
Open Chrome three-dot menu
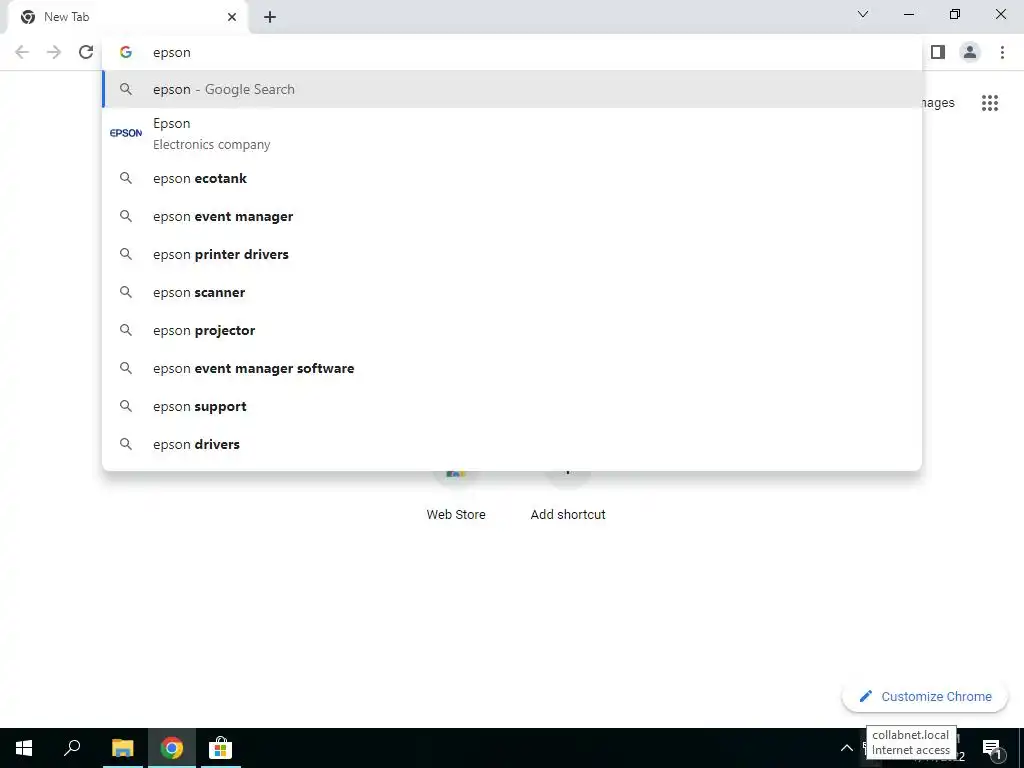(x=1002, y=52)
